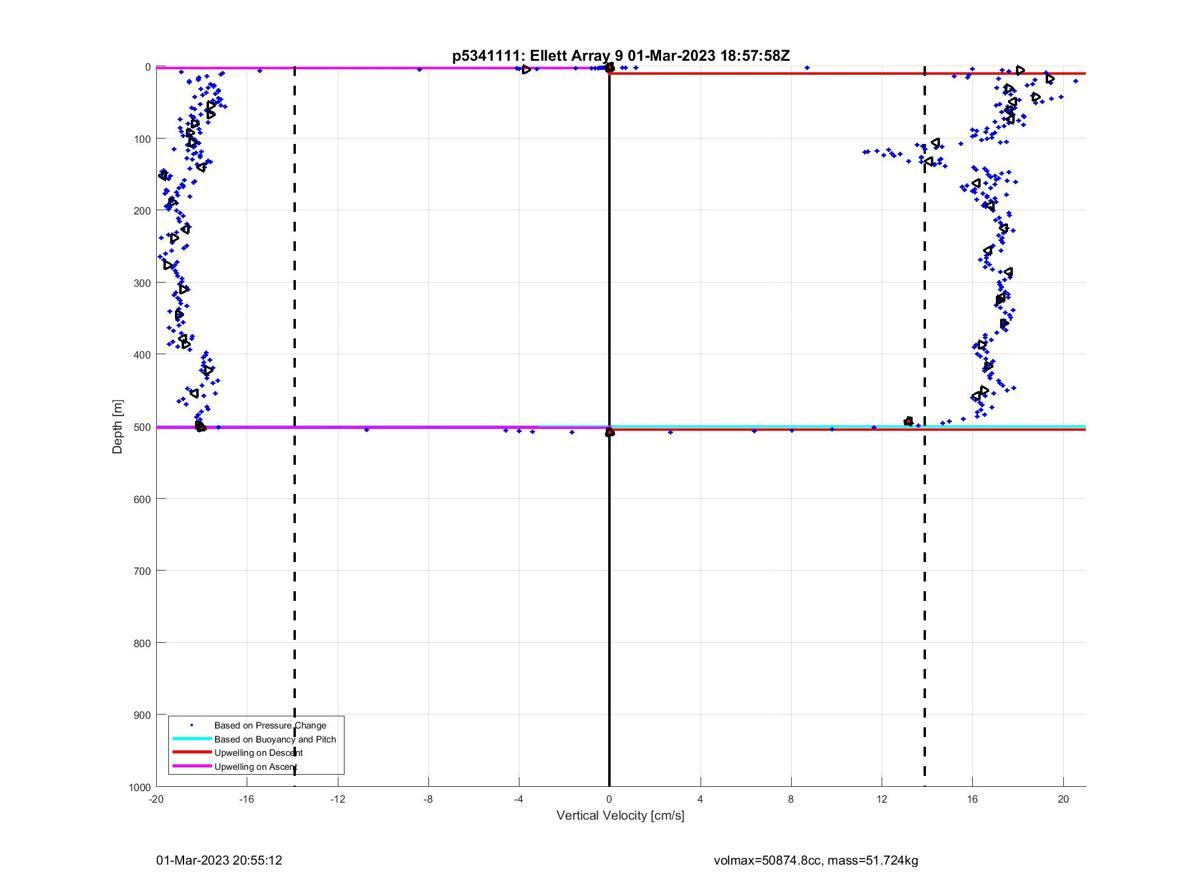Viewport: 1200px width, 885px height.
Task: Click legend entry 'Upwelling on Descent'
Action: (x=258, y=753)
